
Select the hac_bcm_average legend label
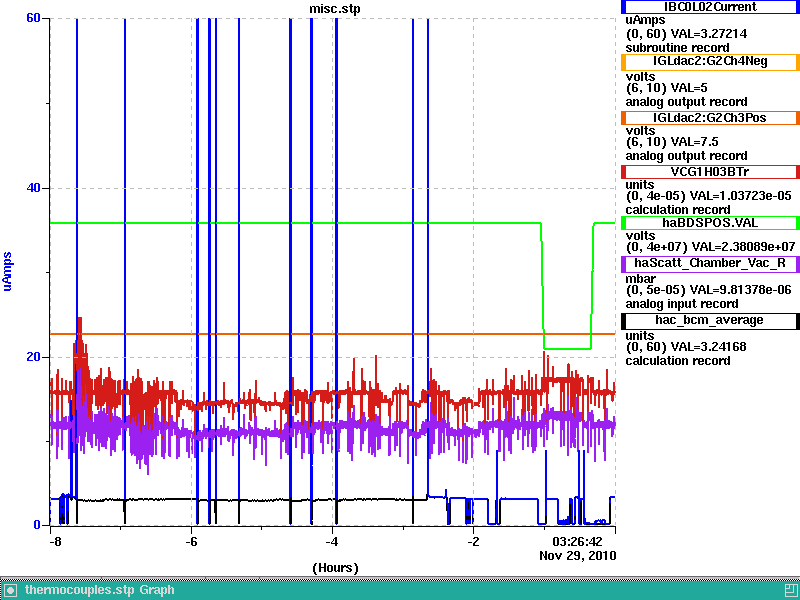tap(710, 320)
